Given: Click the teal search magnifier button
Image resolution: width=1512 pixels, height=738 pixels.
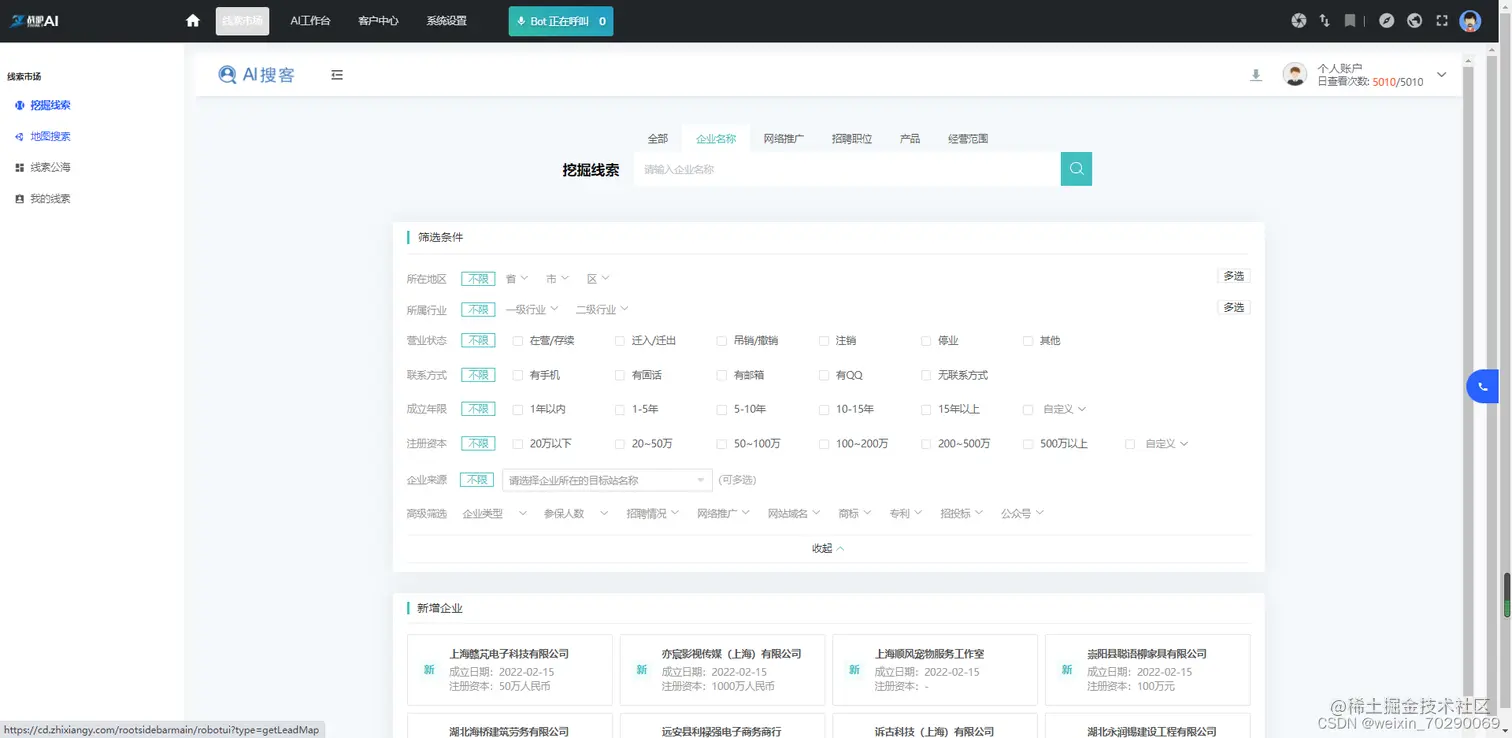Looking at the screenshot, I should pyautogui.click(x=1076, y=169).
